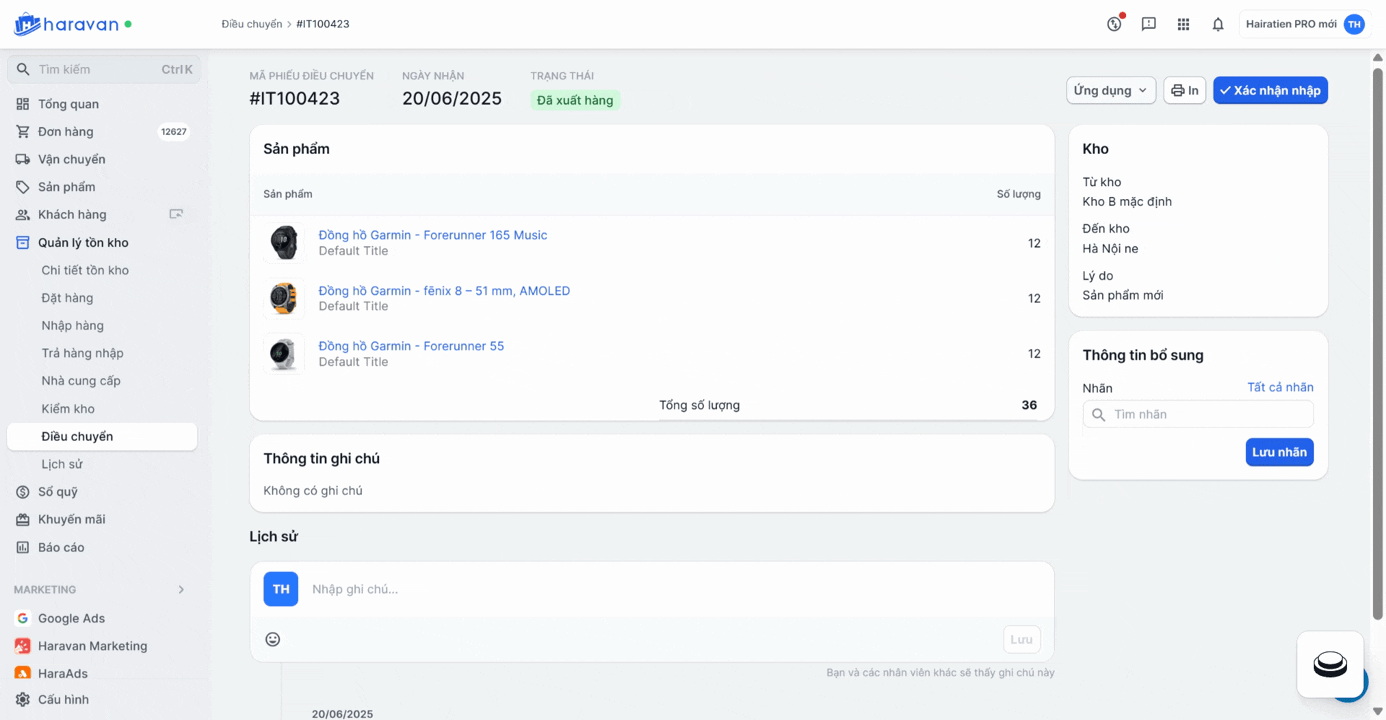Click the Đơn hàng 12627 count badge
Viewport: 1386px width, 720px height.
(174, 131)
